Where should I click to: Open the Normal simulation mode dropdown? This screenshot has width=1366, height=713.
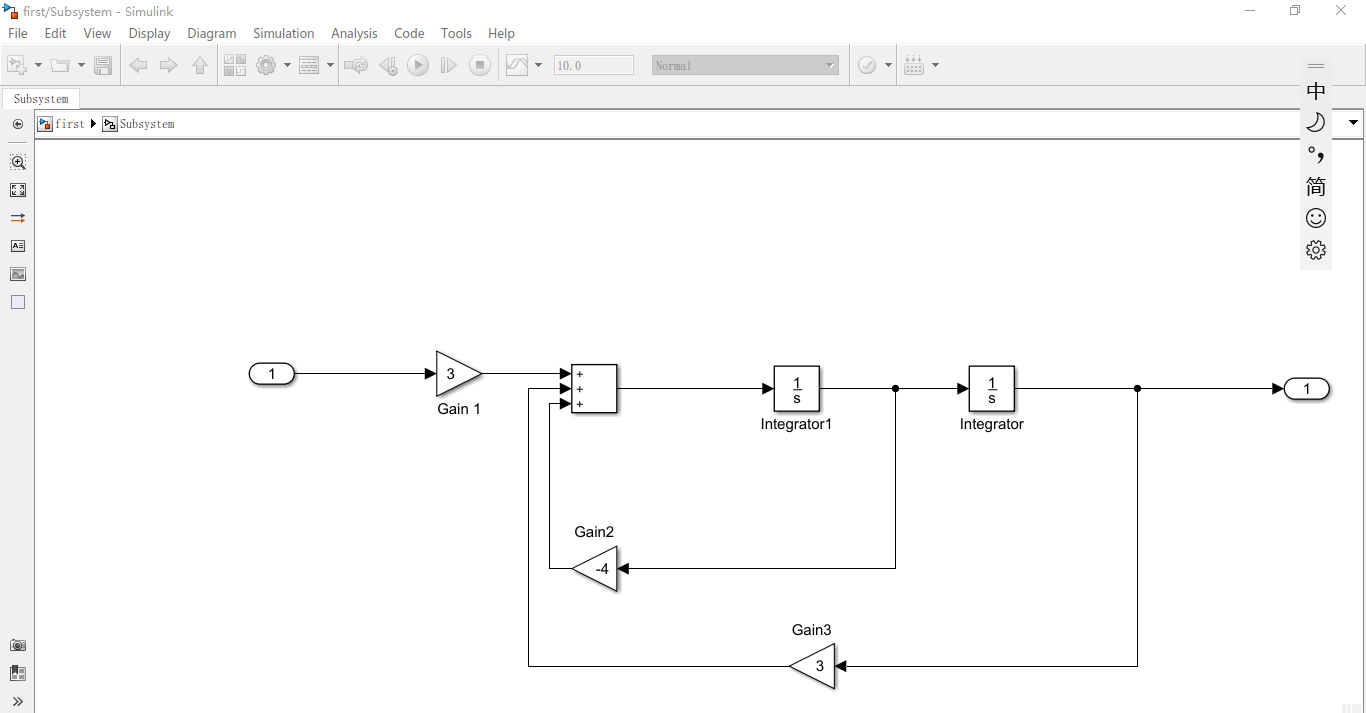(745, 65)
